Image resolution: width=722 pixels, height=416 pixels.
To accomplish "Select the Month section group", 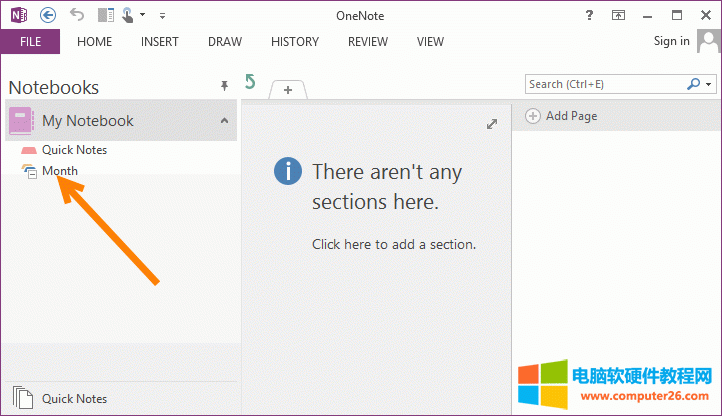I will click(59, 171).
